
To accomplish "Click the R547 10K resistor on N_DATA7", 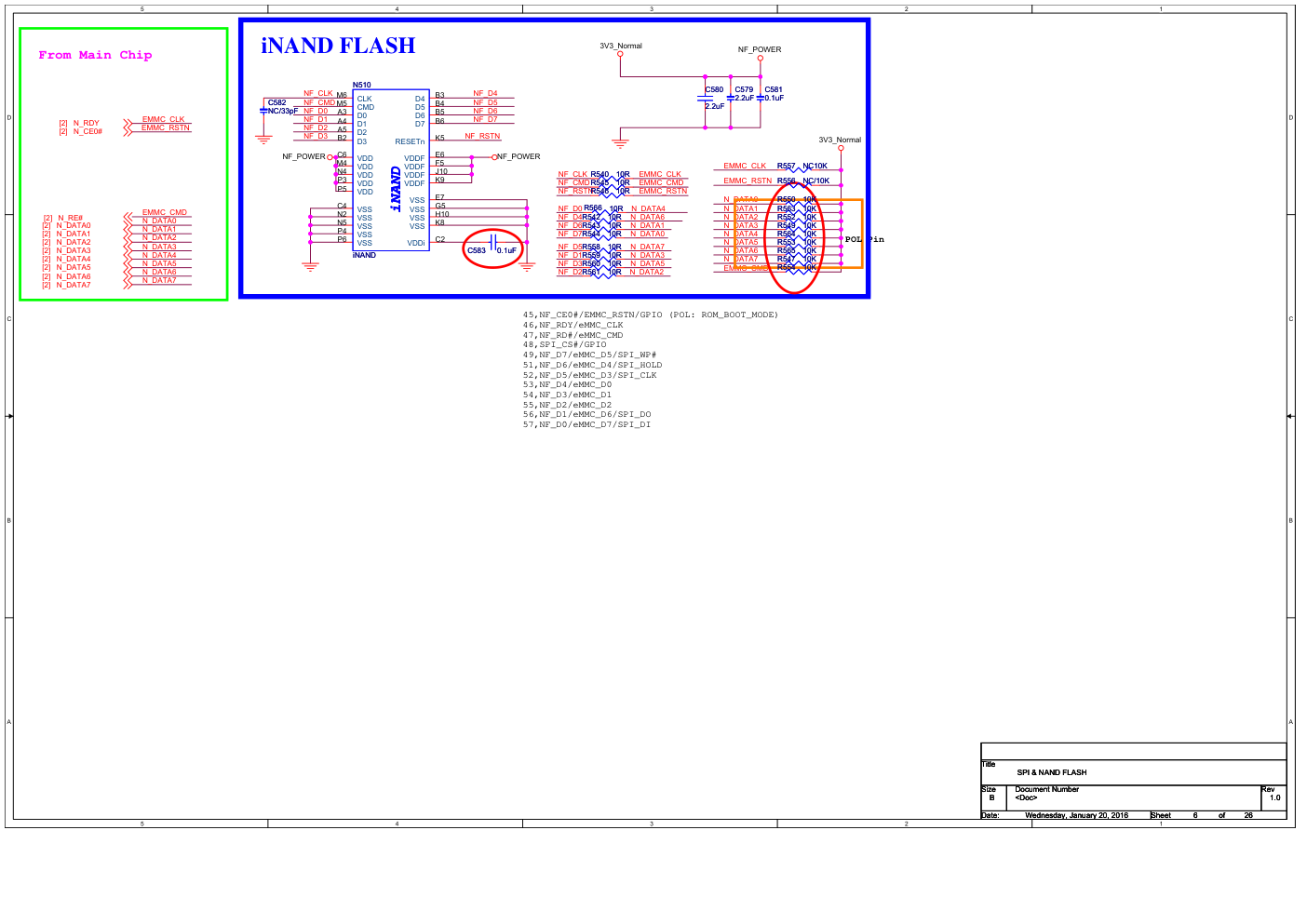I will 797,262.
